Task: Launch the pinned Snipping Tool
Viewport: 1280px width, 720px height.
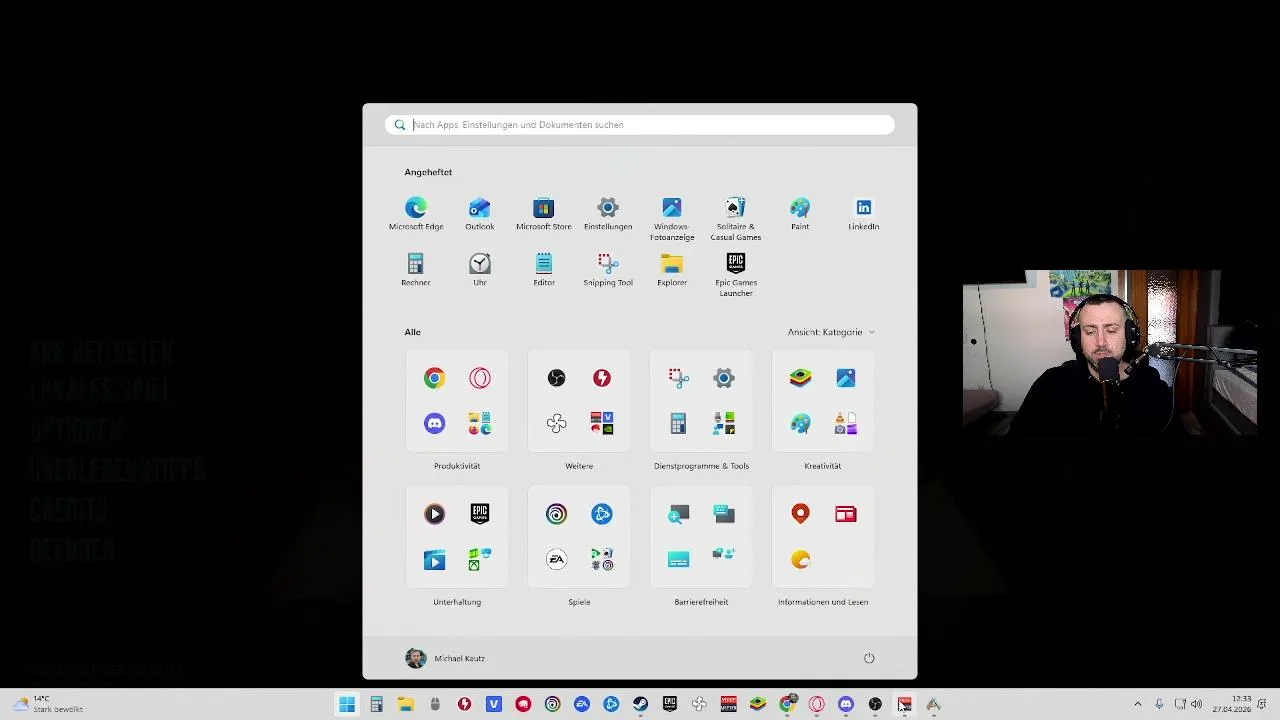Action: tap(608, 270)
